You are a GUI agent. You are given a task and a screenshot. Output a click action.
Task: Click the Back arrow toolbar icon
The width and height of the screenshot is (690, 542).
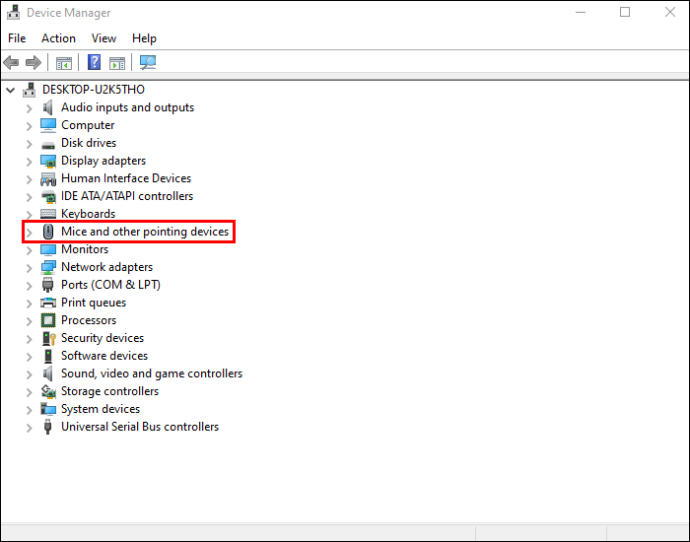(11, 62)
